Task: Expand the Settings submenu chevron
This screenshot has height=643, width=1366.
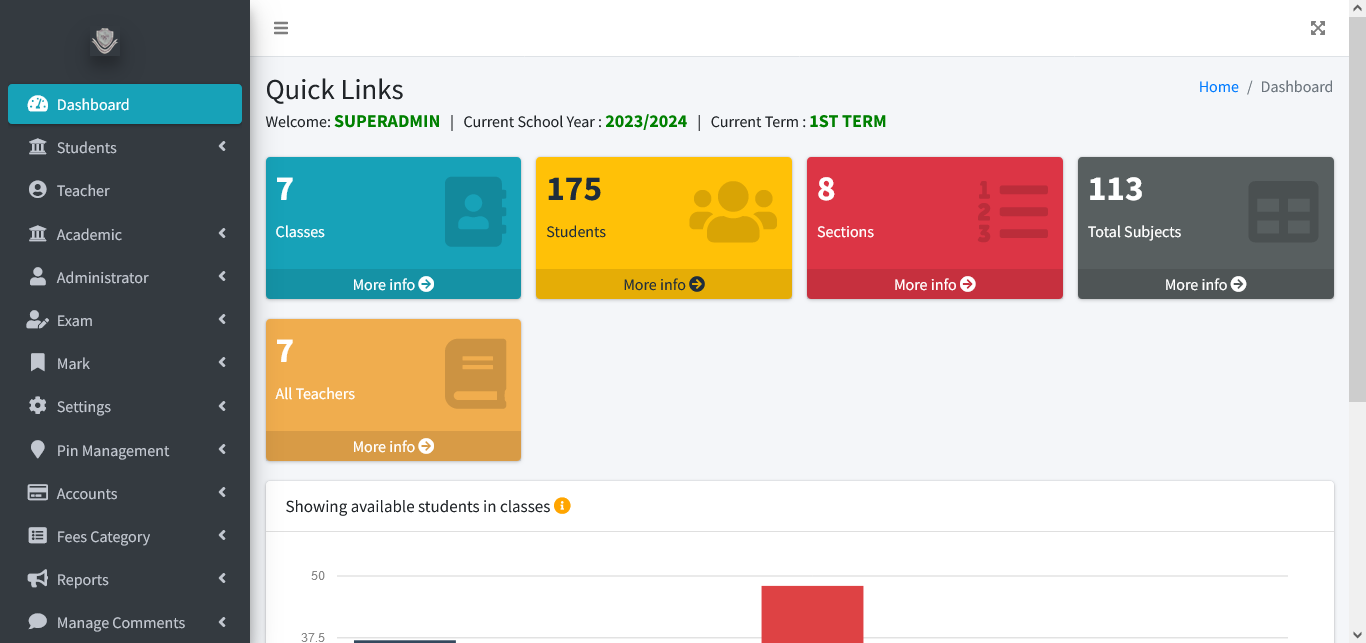Action: pyautogui.click(x=222, y=406)
